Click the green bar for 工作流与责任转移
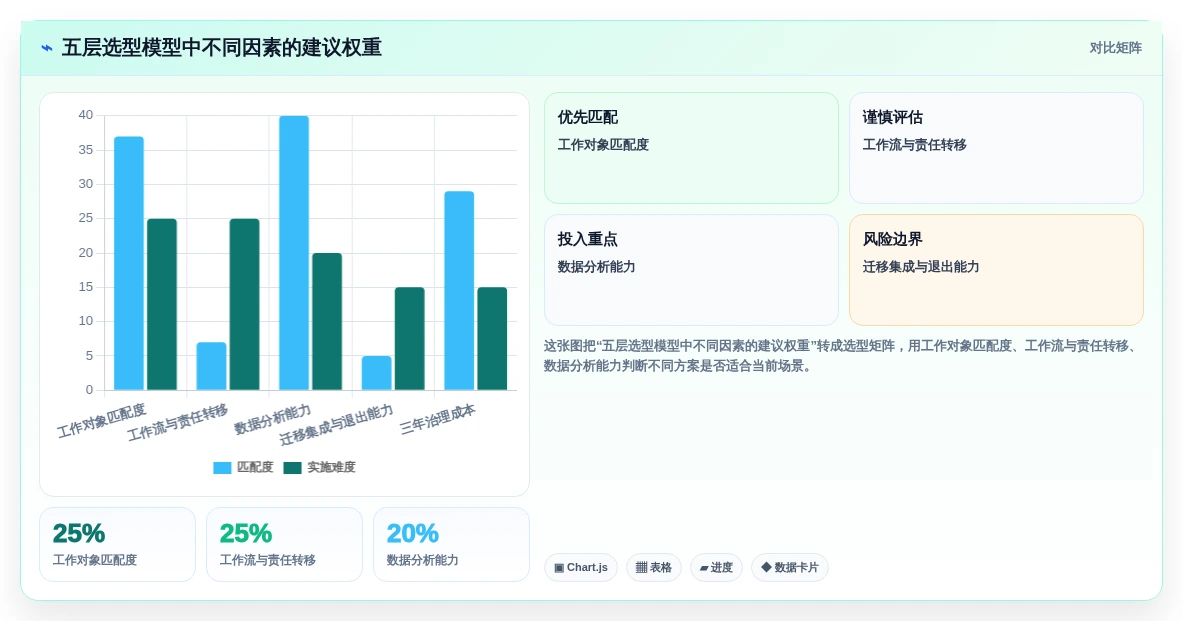 (x=244, y=304)
